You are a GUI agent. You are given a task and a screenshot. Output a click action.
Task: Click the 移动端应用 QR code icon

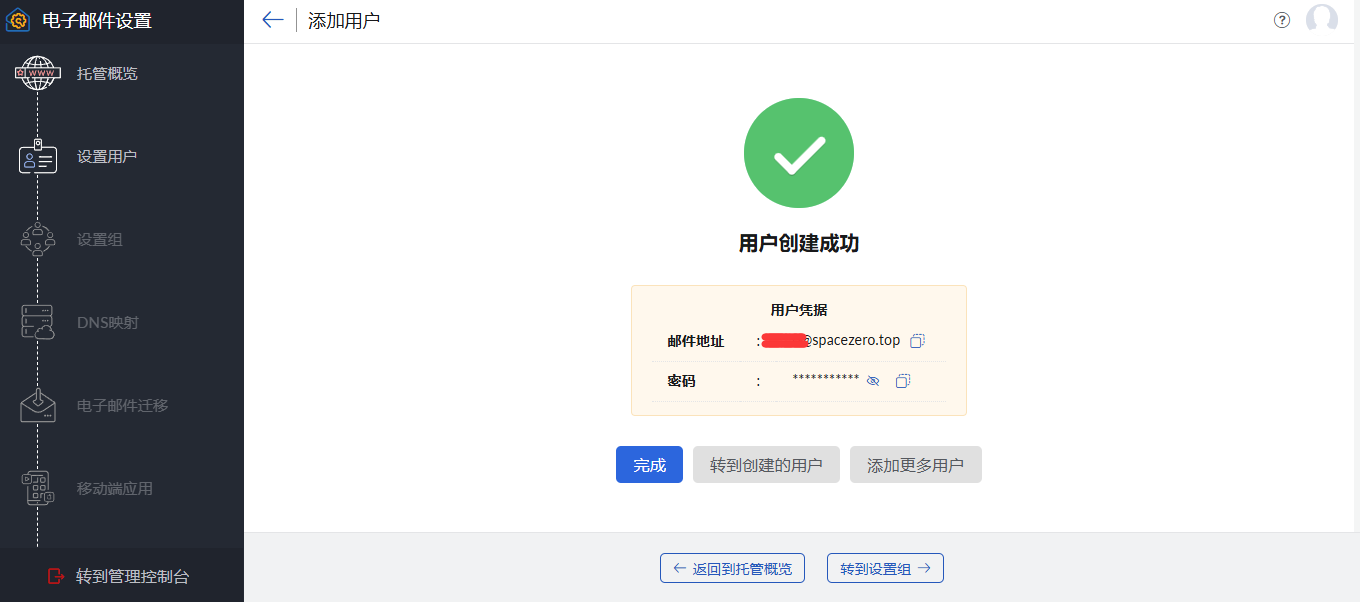point(38,489)
